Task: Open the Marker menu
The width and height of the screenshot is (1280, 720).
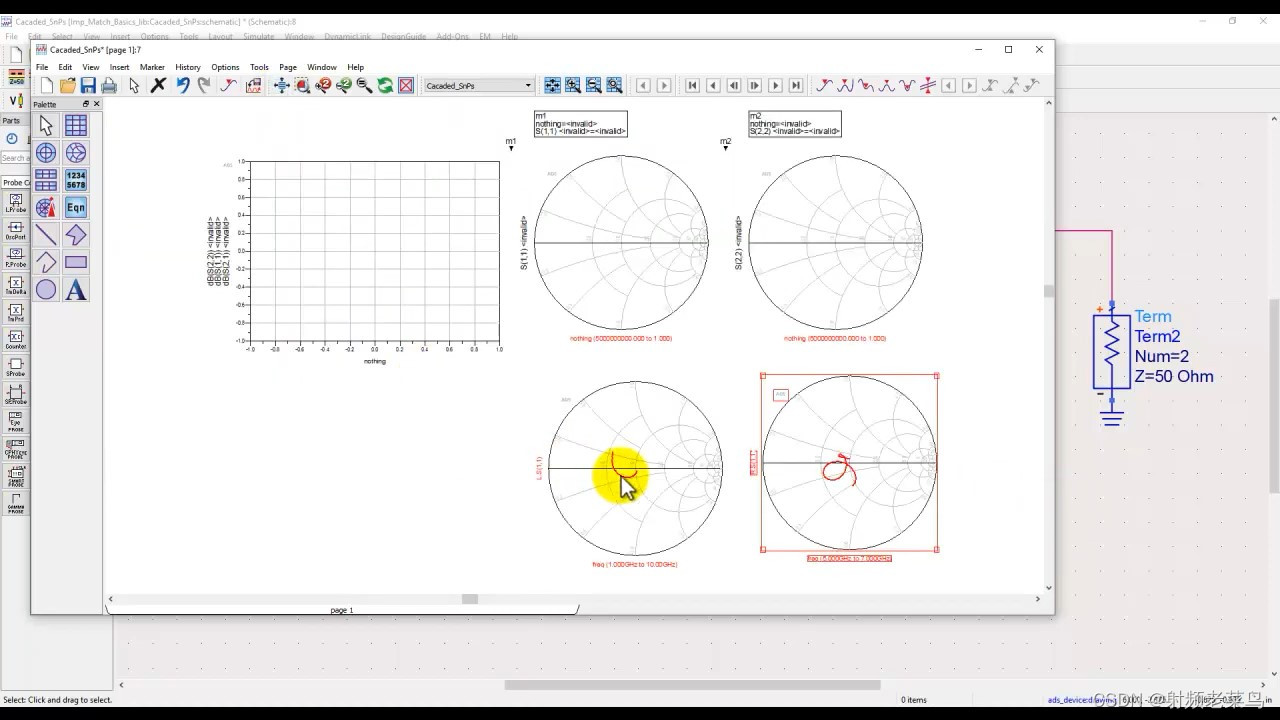Action: 152,67
